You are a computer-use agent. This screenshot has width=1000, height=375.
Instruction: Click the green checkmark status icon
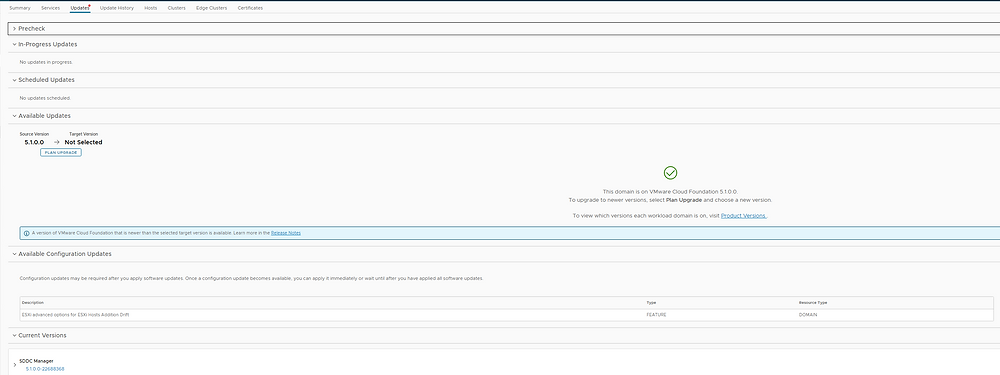pos(670,172)
